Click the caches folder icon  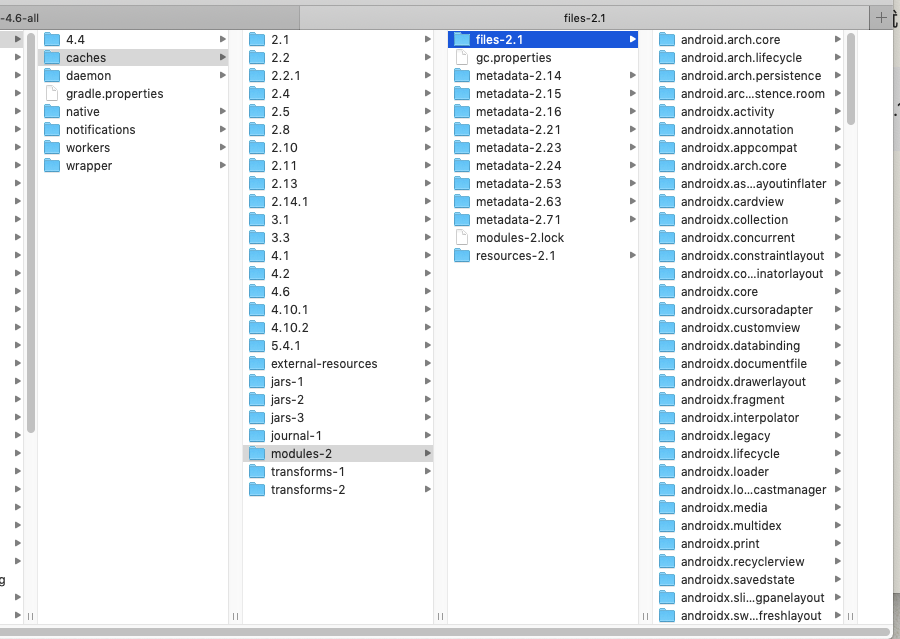pyautogui.click(x=52, y=57)
